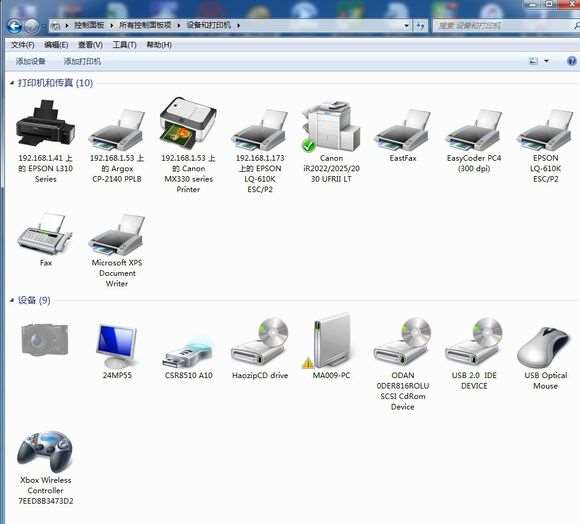Open the 编辑(E) menu

(56, 45)
